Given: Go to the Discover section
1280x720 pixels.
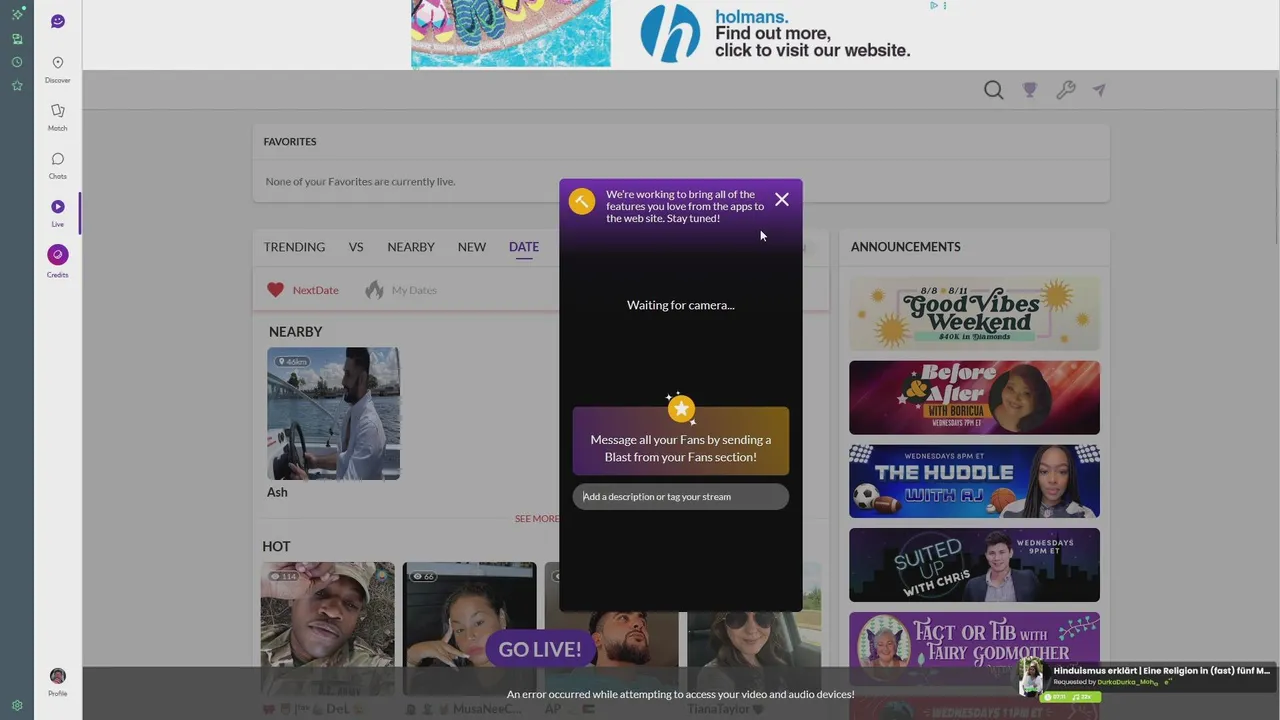Looking at the screenshot, I should pos(58,69).
